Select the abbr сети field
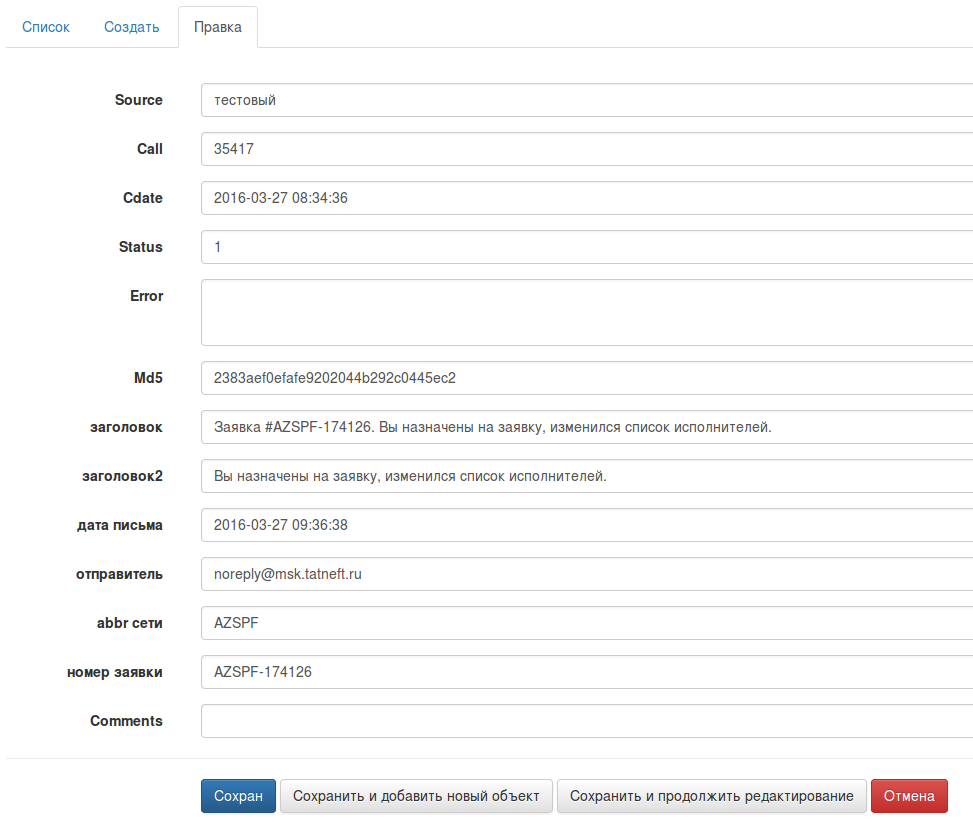 [586, 623]
